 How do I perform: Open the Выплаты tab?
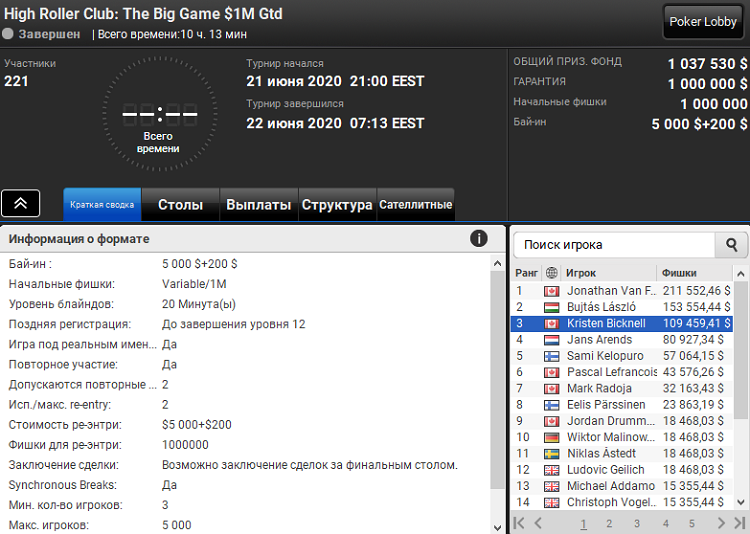258,204
